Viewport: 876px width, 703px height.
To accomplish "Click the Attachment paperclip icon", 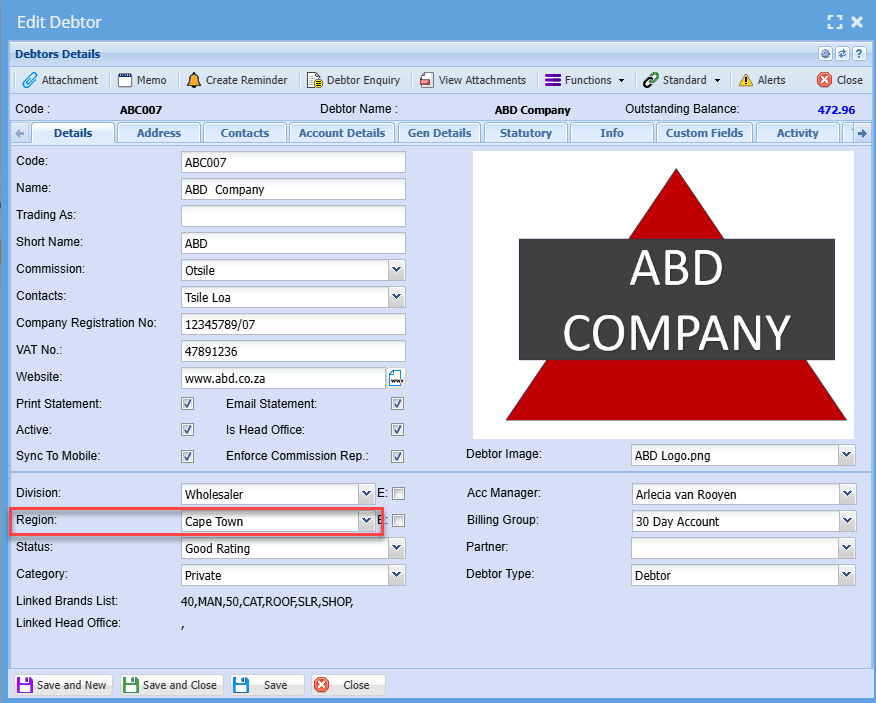I will coord(30,80).
